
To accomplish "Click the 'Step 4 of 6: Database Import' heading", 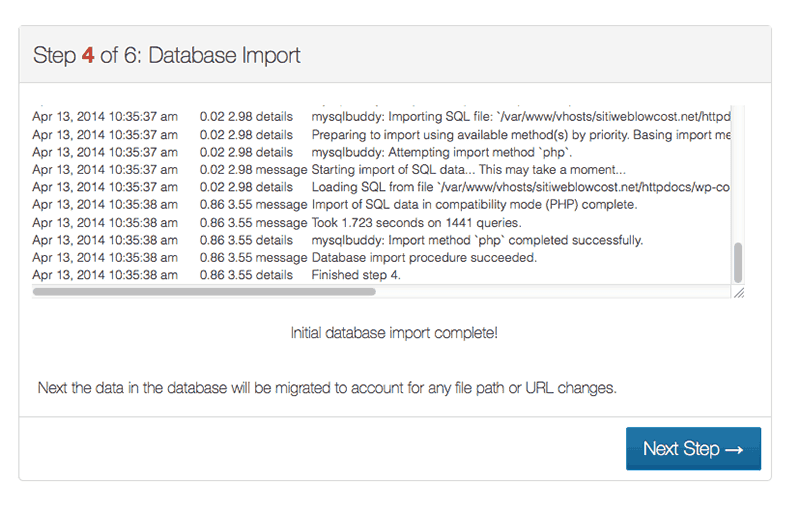I will tap(167, 55).
